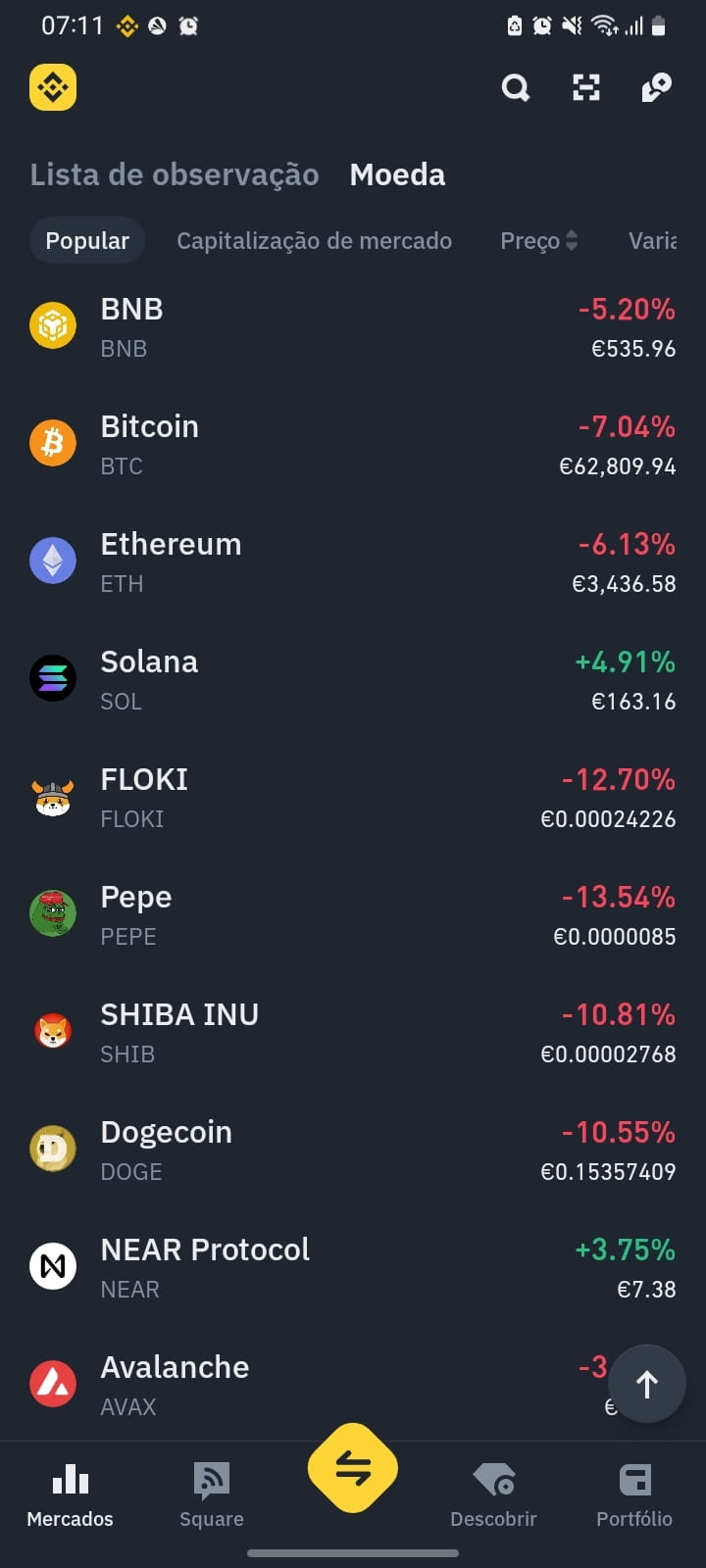Image resolution: width=706 pixels, height=1568 pixels.
Task: Tap the rocket-and-coin icon at top right
Action: (656, 88)
